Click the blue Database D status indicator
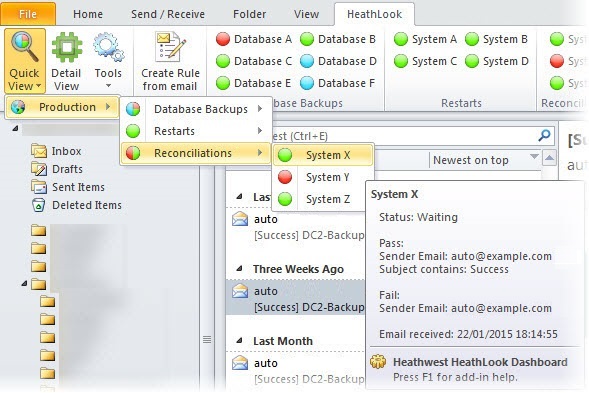This screenshot has width=589, height=393. [307, 61]
